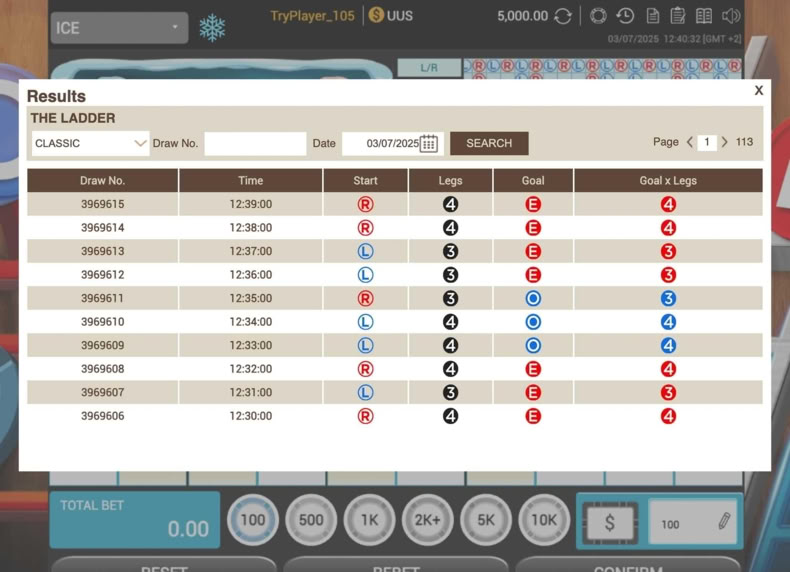The image size is (790, 572).
Task: Click the balance refresh icon
Action: pyautogui.click(x=563, y=17)
